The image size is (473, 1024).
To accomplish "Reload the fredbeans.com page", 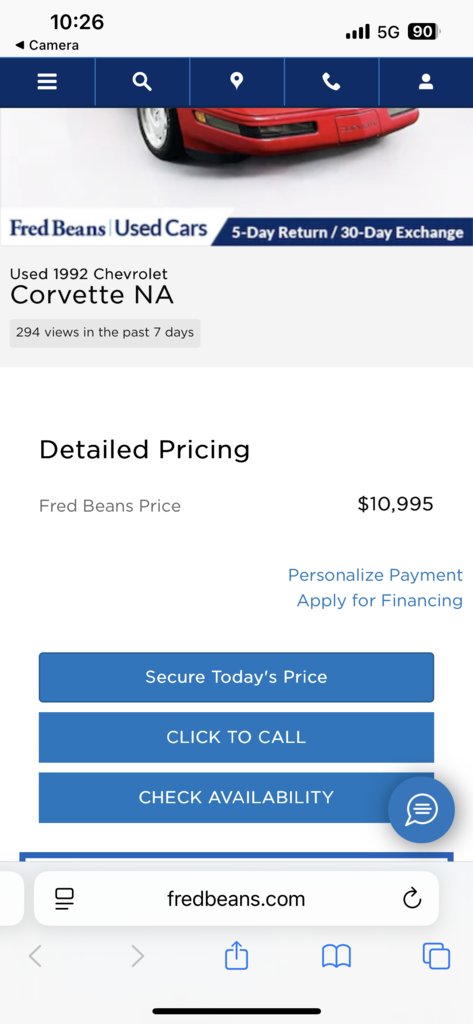I will pos(412,899).
